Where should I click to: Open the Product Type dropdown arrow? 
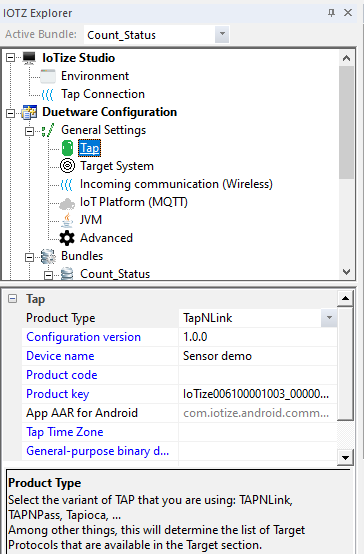(x=329, y=318)
